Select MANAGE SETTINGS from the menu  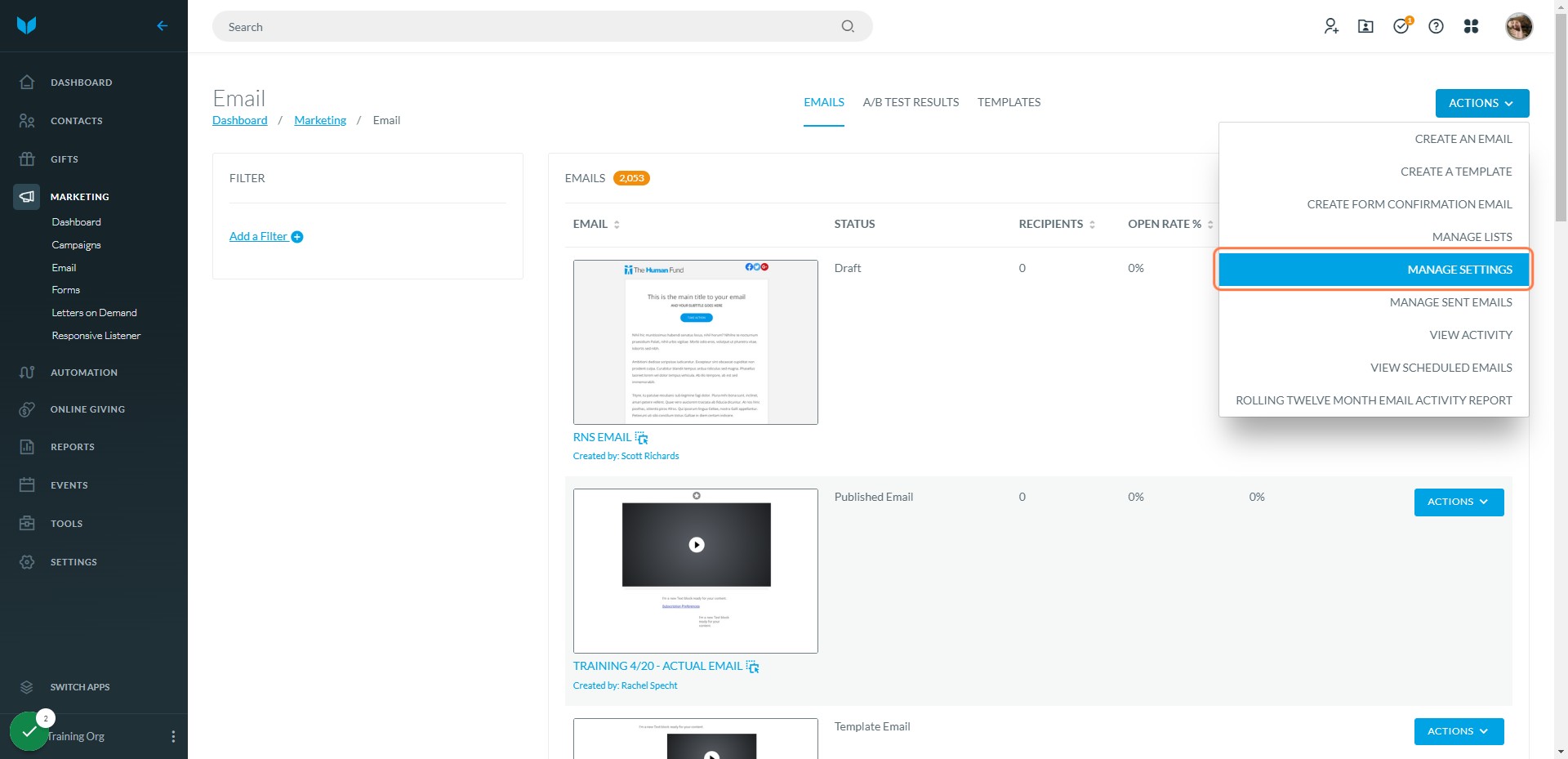(x=1374, y=270)
